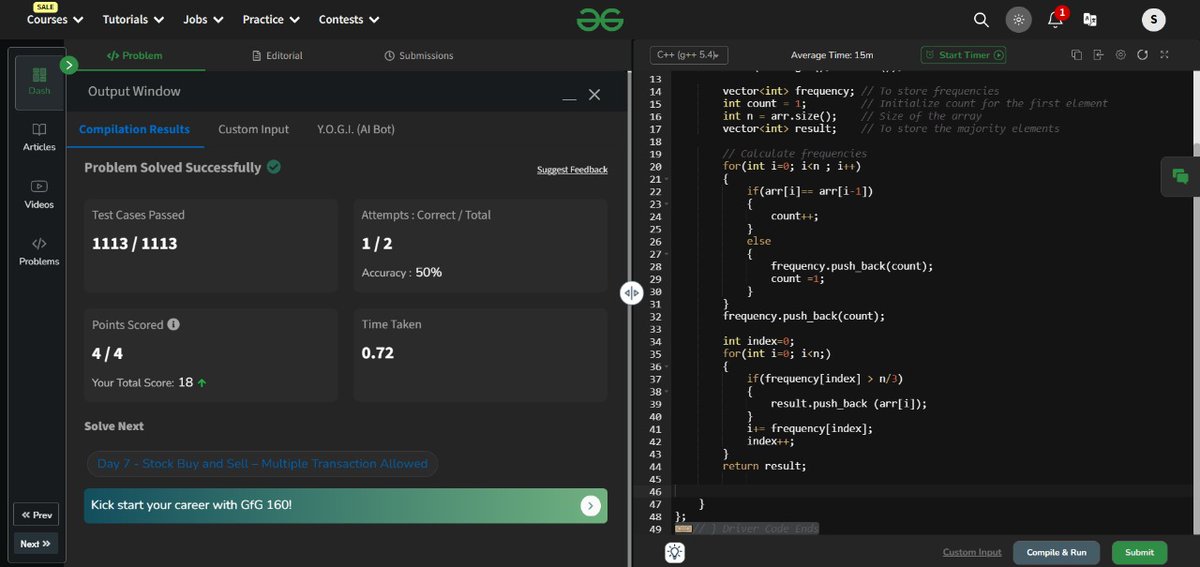The height and width of the screenshot is (567, 1200).
Task: Click the '1113 / 1113' test cases value
Action: pos(134,243)
